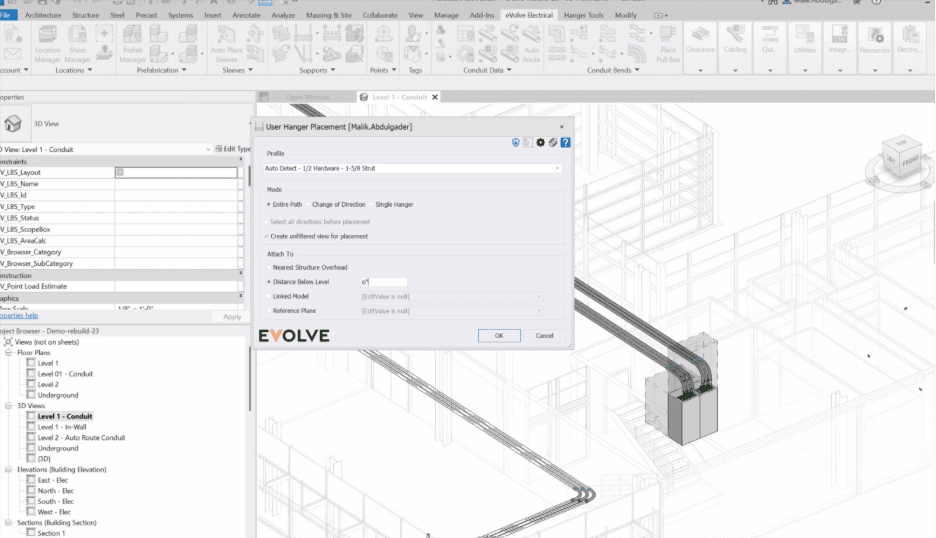The height and width of the screenshot is (538, 936).
Task: Collapse the Floor Plans tree node
Action: [x=8, y=353]
